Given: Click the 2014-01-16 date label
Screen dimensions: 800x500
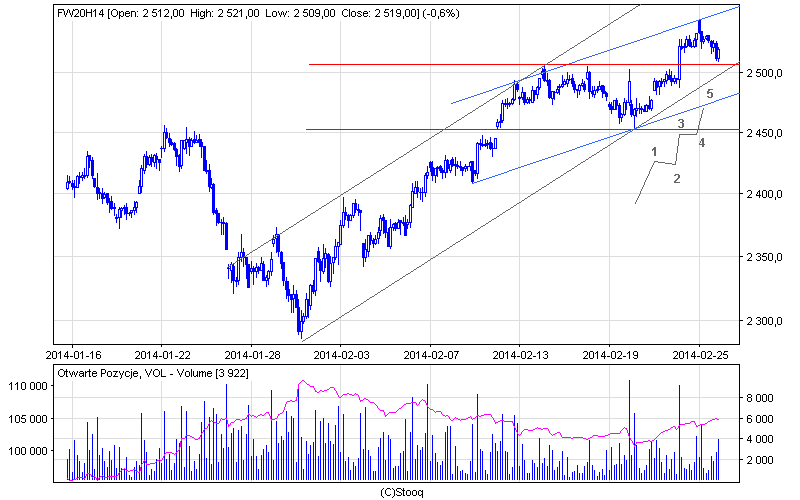Looking at the screenshot, I should tap(73, 355).
